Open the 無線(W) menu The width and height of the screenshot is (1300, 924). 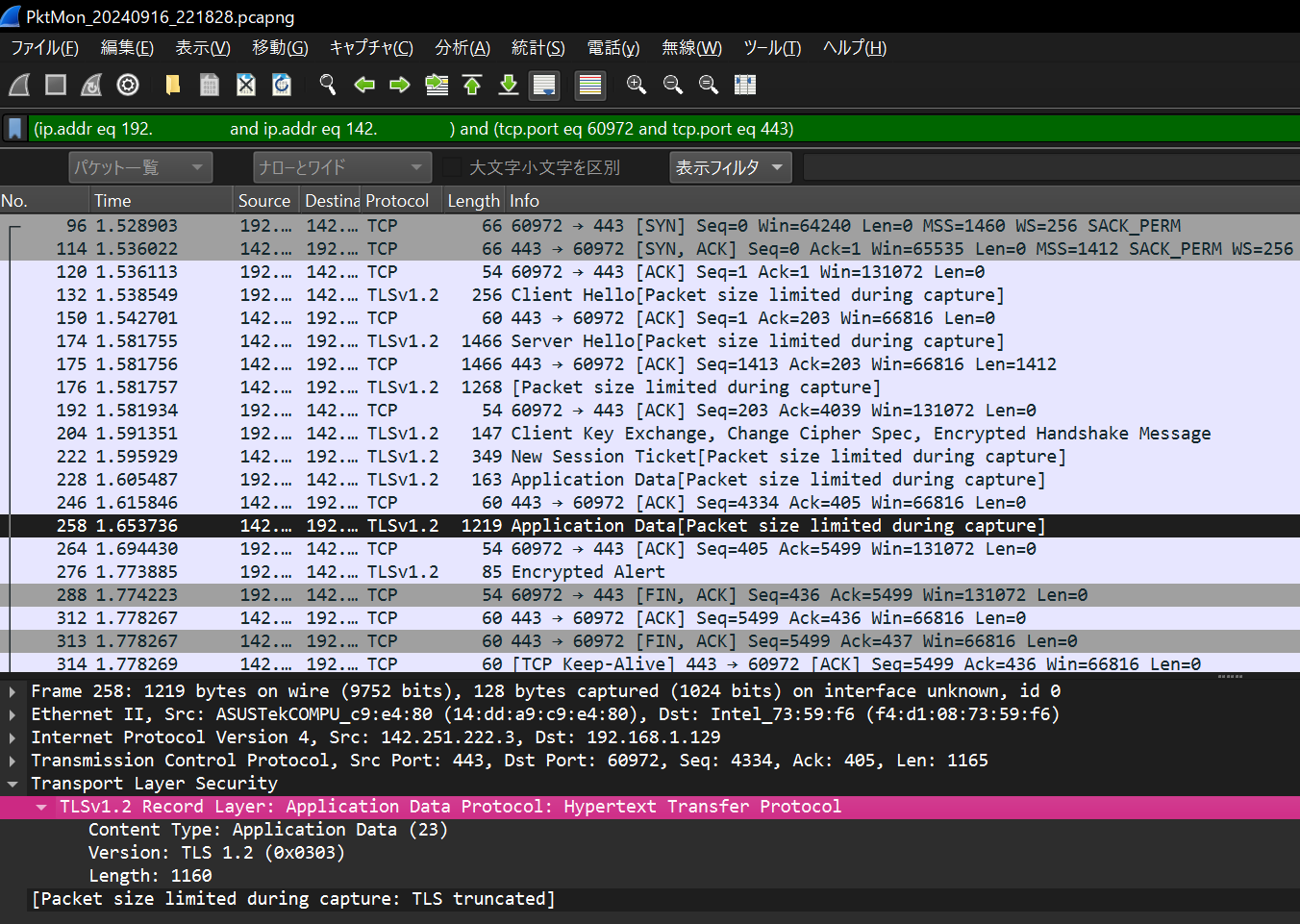click(691, 48)
